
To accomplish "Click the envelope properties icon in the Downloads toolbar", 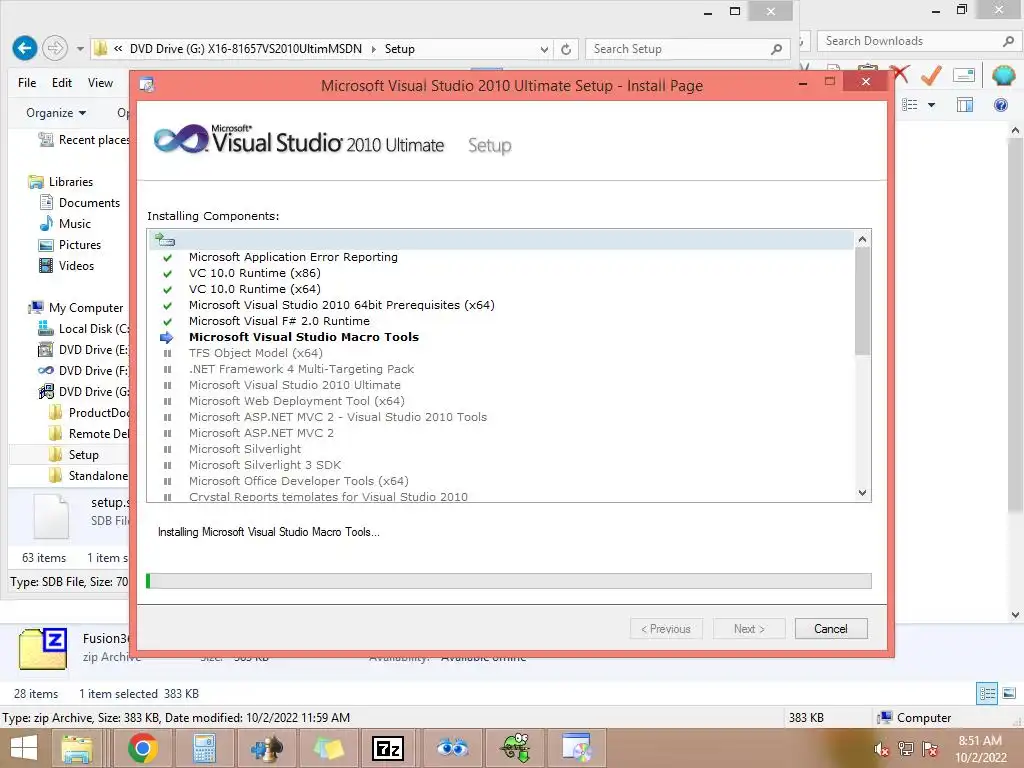I will coord(964,75).
